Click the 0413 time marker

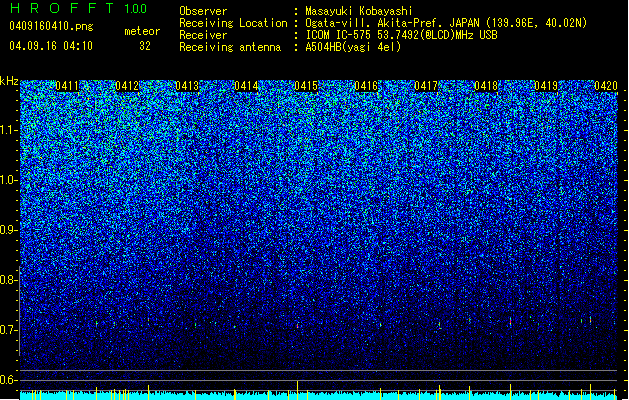tap(187, 86)
